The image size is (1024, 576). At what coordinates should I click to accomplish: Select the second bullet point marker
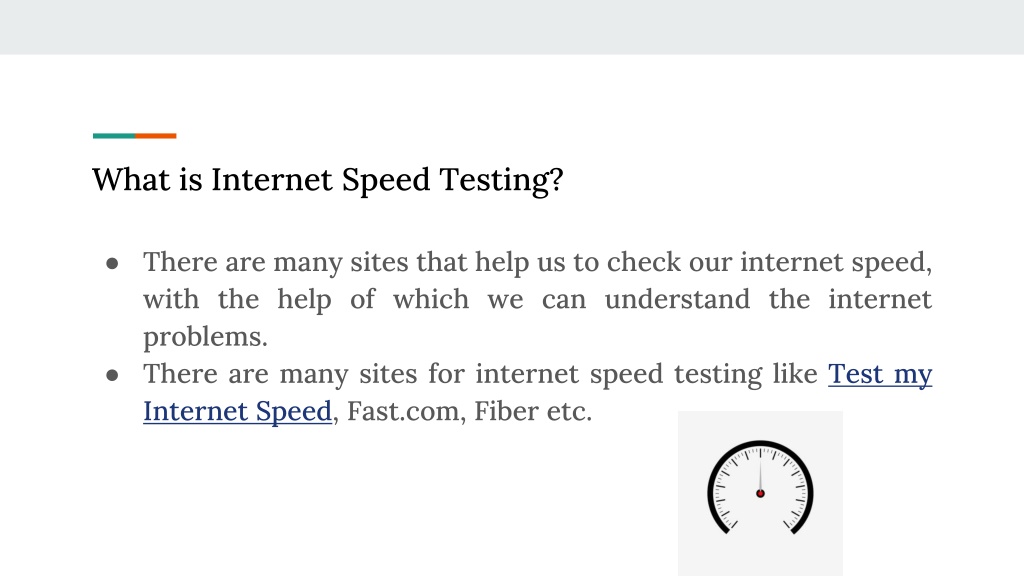[x=112, y=375]
